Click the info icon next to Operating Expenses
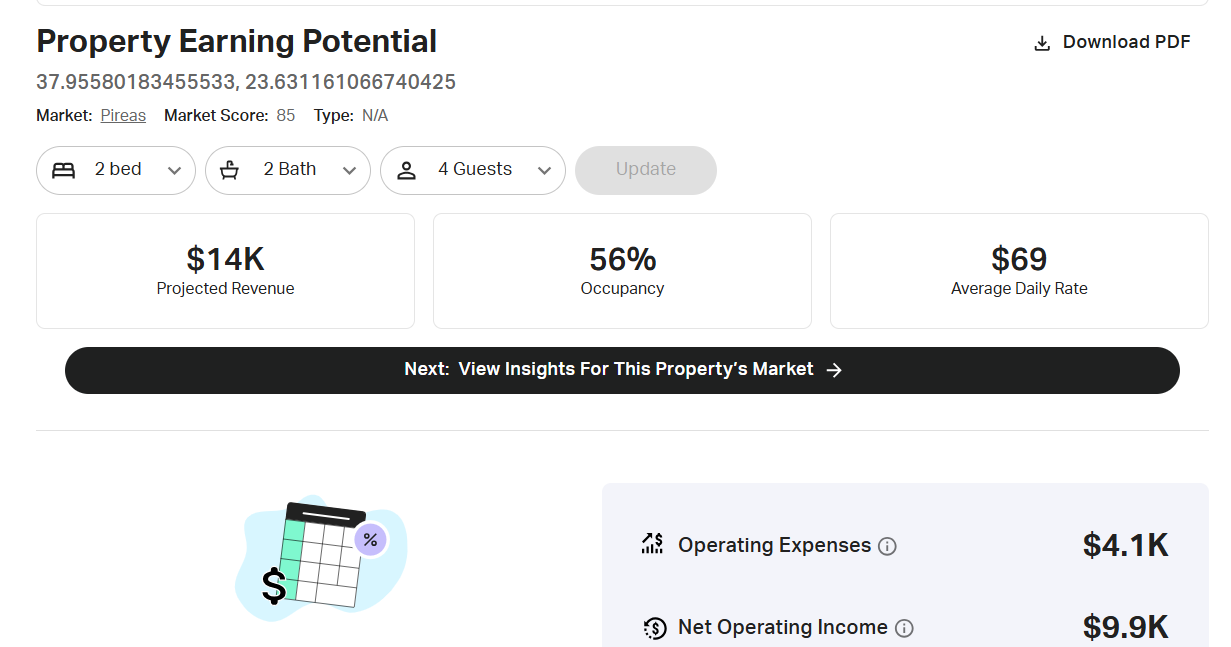 (x=887, y=546)
